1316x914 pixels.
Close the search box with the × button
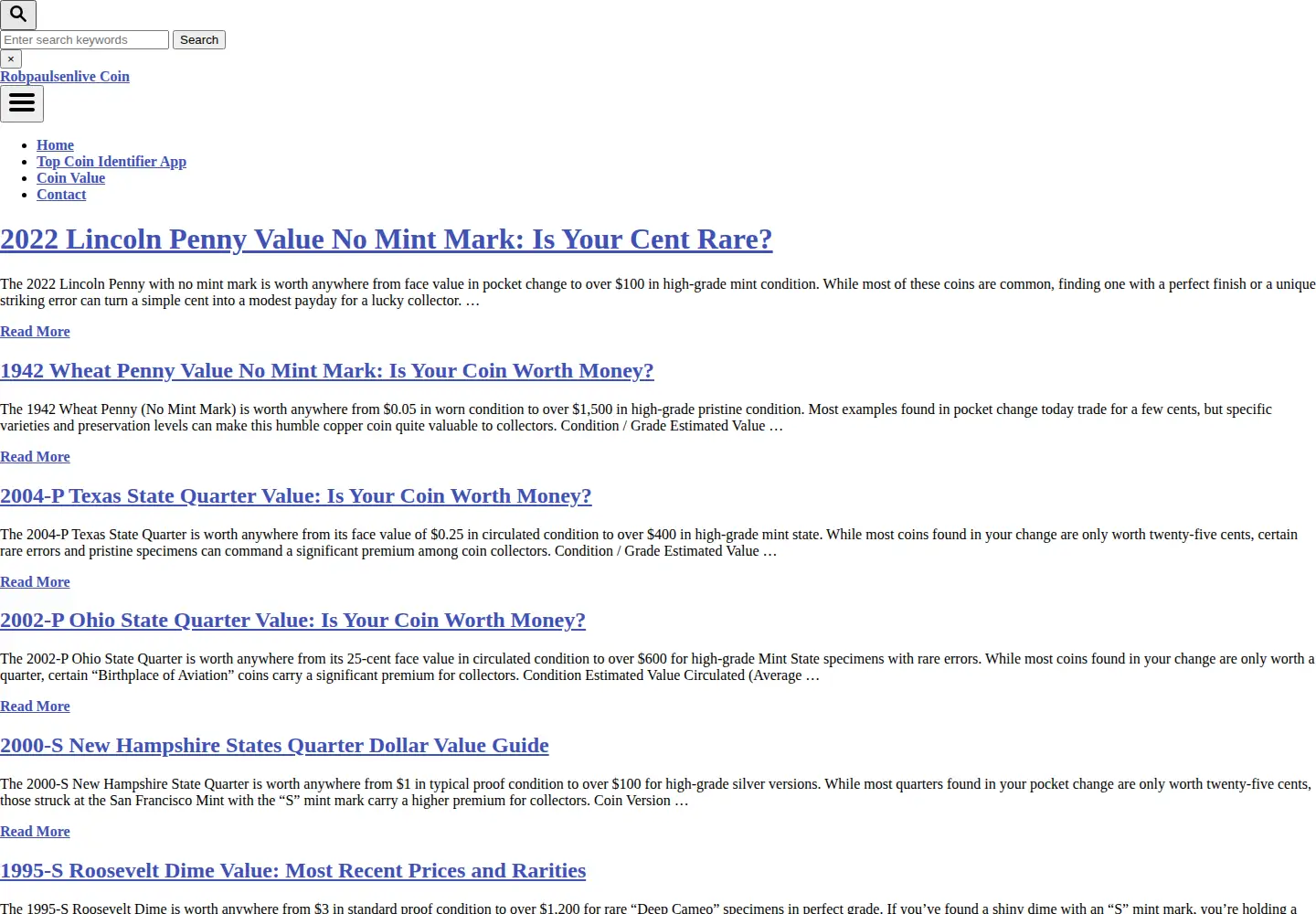[x=11, y=58]
